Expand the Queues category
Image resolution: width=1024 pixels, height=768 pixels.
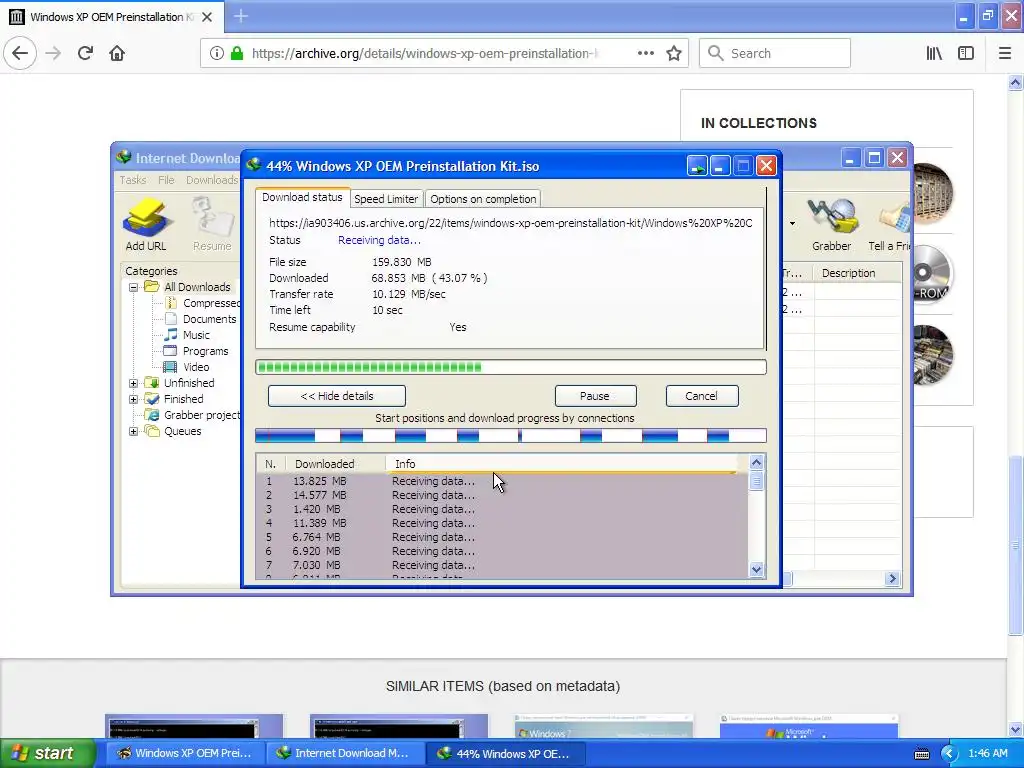(133, 431)
